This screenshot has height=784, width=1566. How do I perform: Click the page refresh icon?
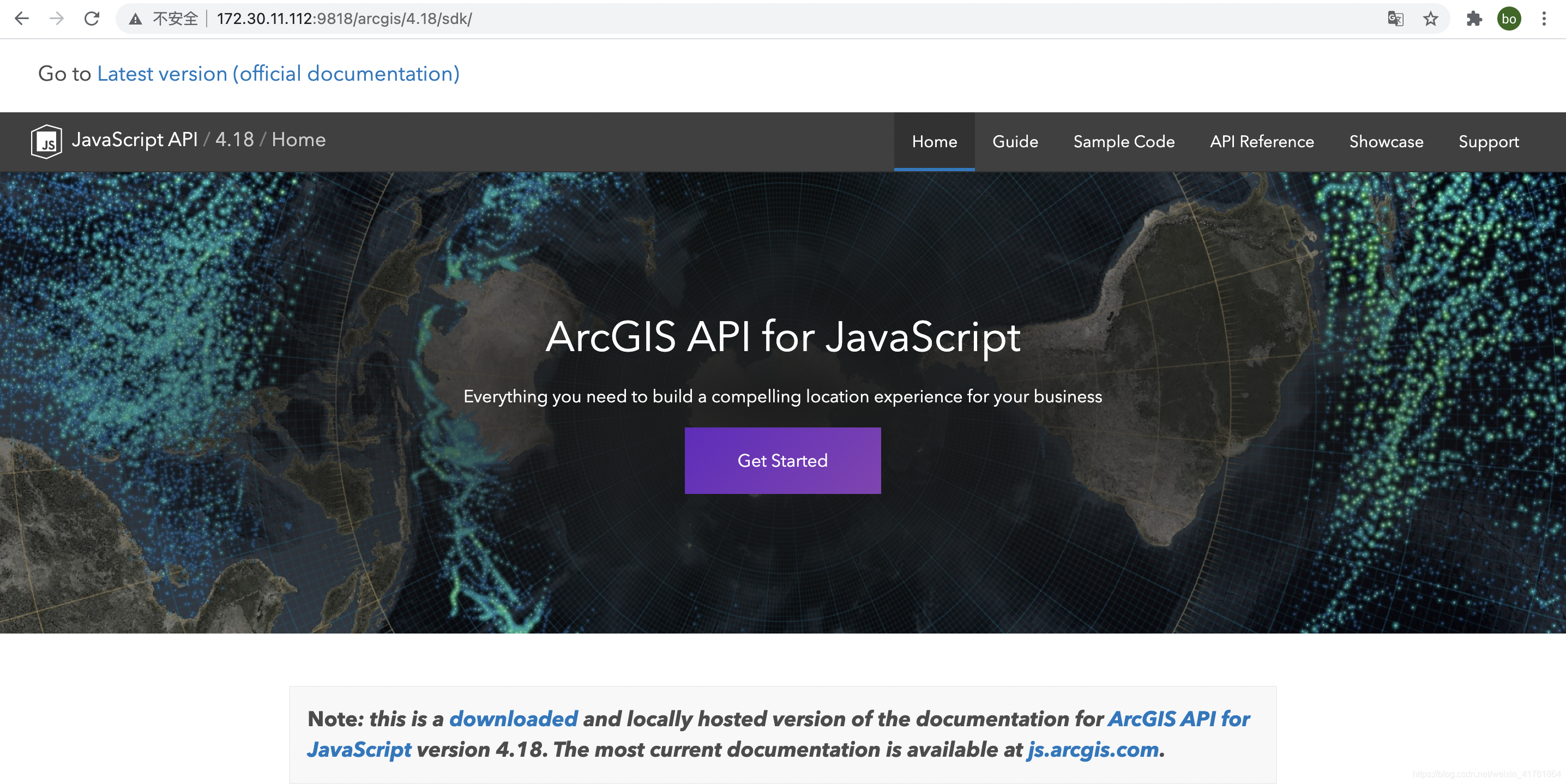pyautogui.click(x=92, y=19)
